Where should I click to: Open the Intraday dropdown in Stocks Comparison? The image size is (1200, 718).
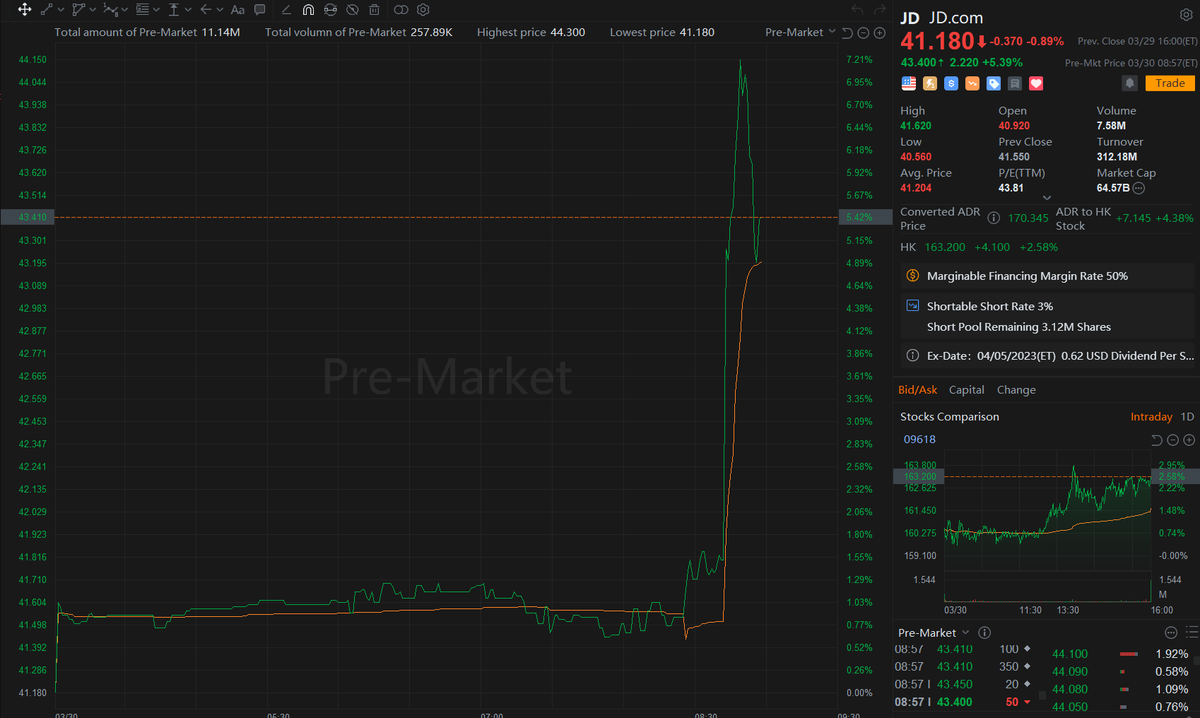point(1151,416)
